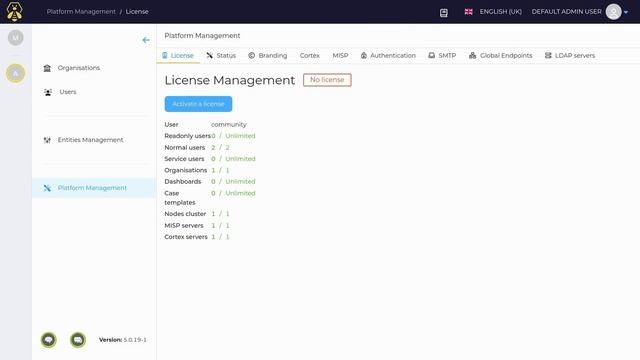The height and width of the screenshot is (360, 640).
Task: Switch to the Branding tab
Action: pos(267,56)
